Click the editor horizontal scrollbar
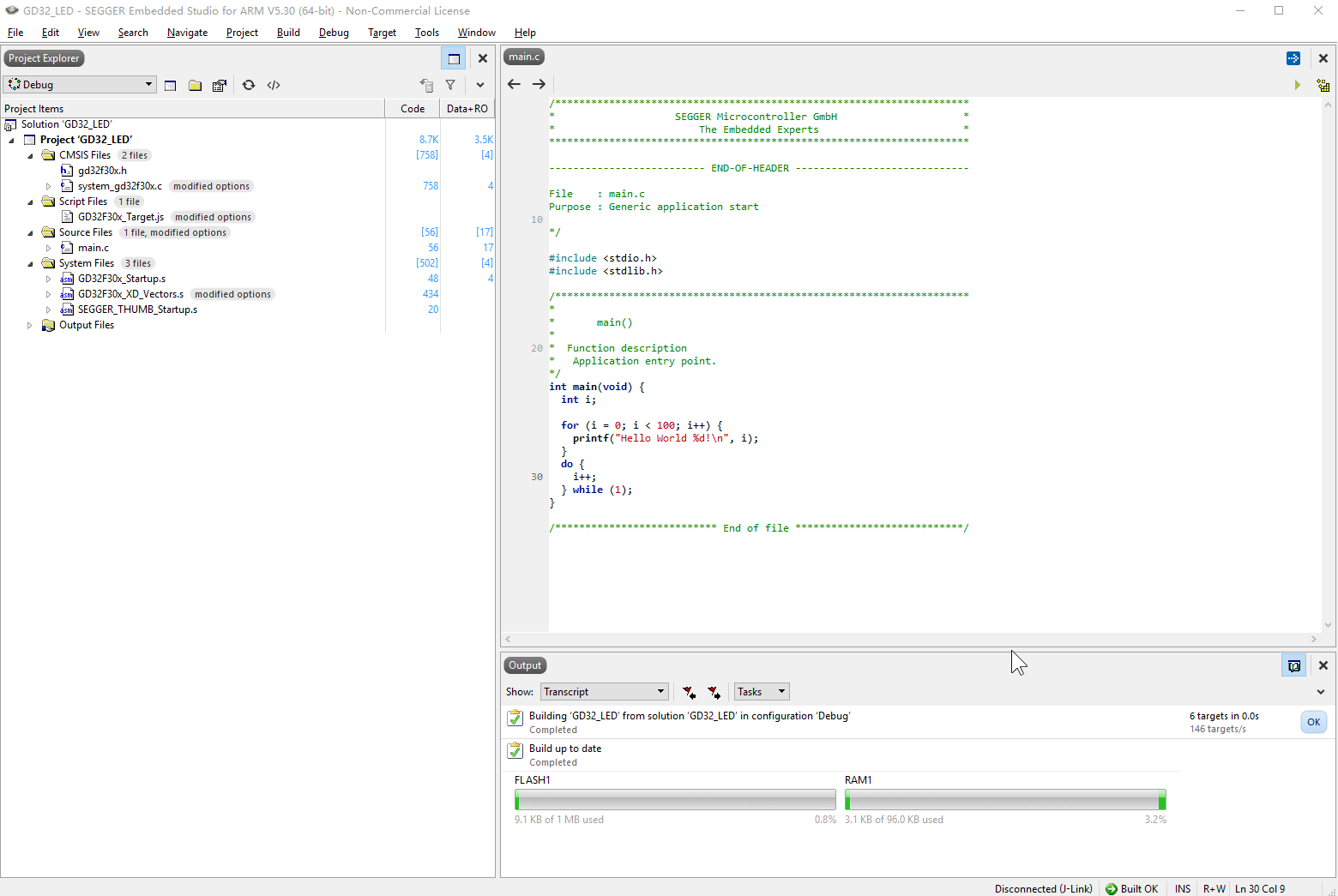Viewport: 1338px width, 896px height. coord(911,640)
